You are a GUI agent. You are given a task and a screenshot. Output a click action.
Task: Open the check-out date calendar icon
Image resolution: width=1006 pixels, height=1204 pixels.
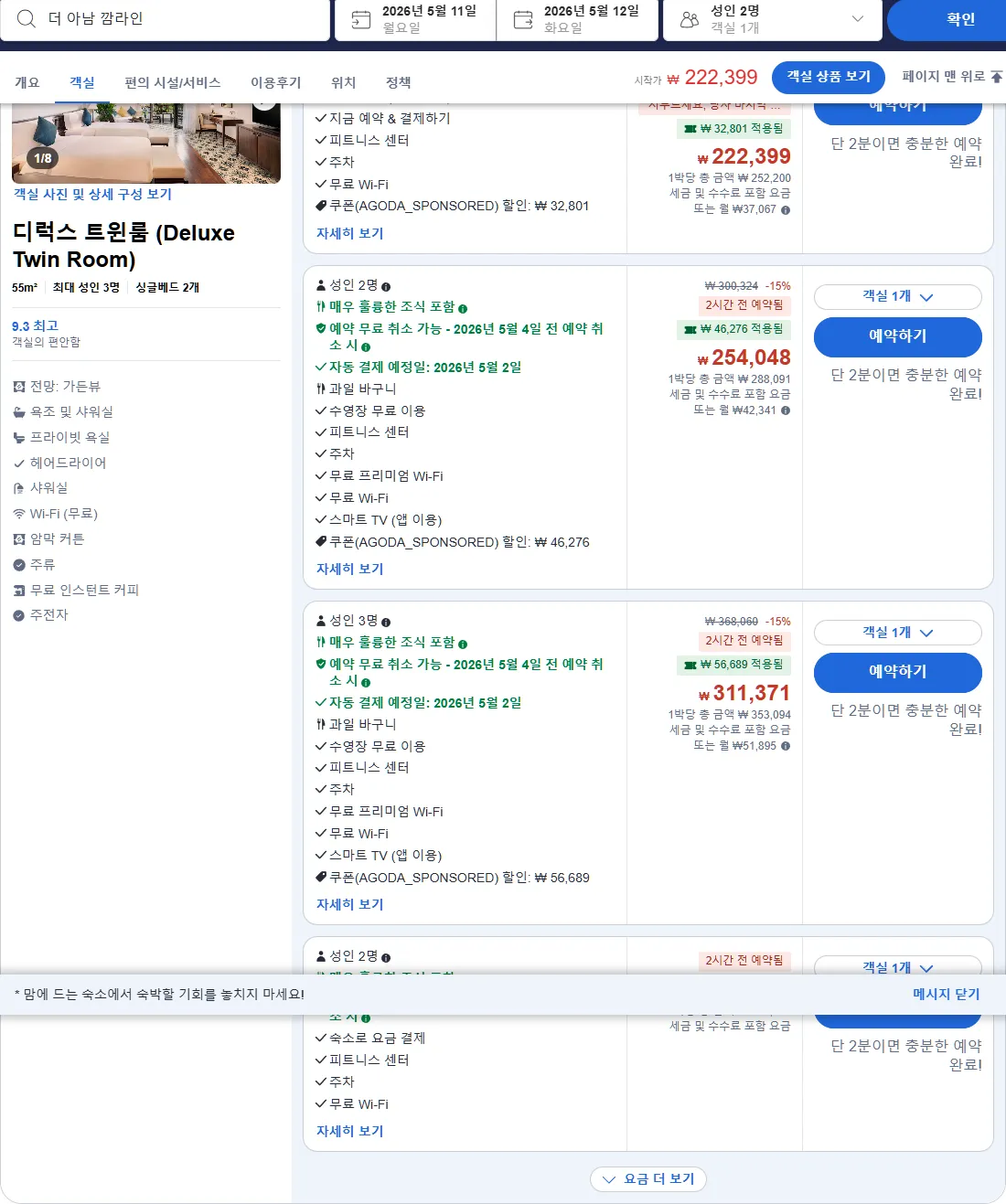[x=523, y=19]
